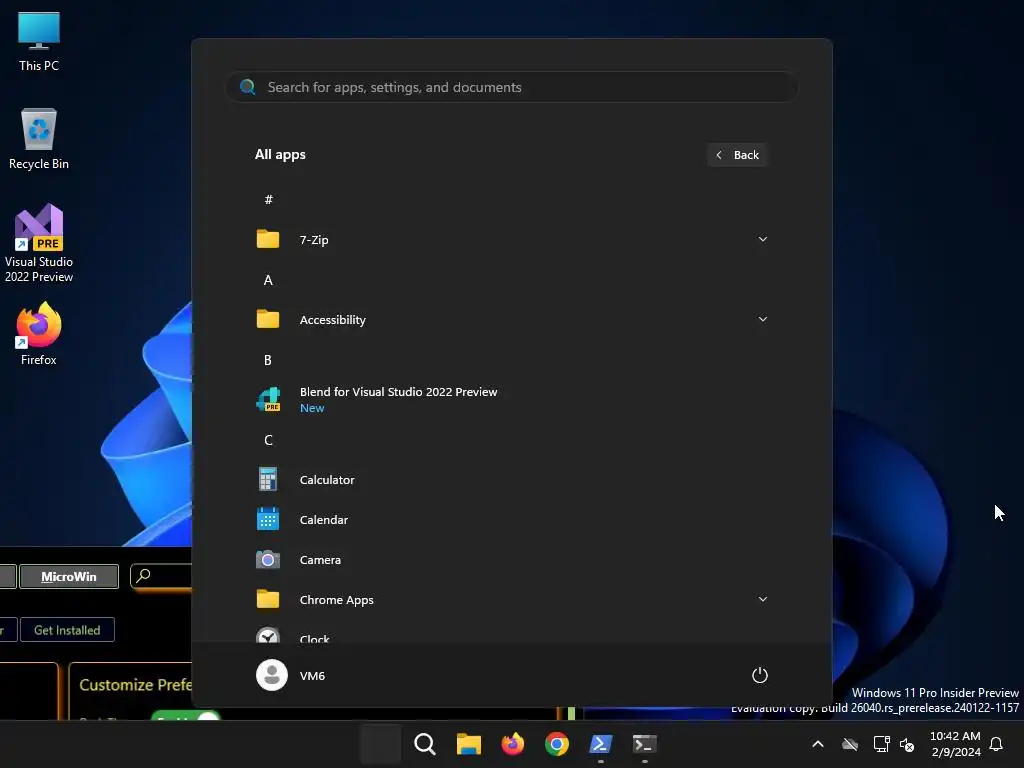The width and height of the screenshot is (1024, 768).
Task: Open the 7-Zip folder icon
Action: [268, 239]
